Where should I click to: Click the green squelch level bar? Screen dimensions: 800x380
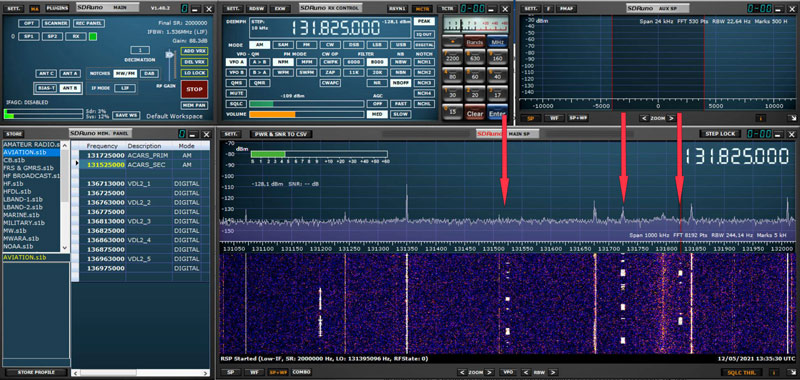[261, 104]
